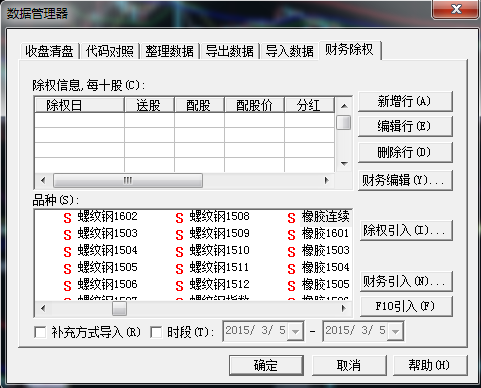Select 螺纹钢1505 in the list

point(107,267)
